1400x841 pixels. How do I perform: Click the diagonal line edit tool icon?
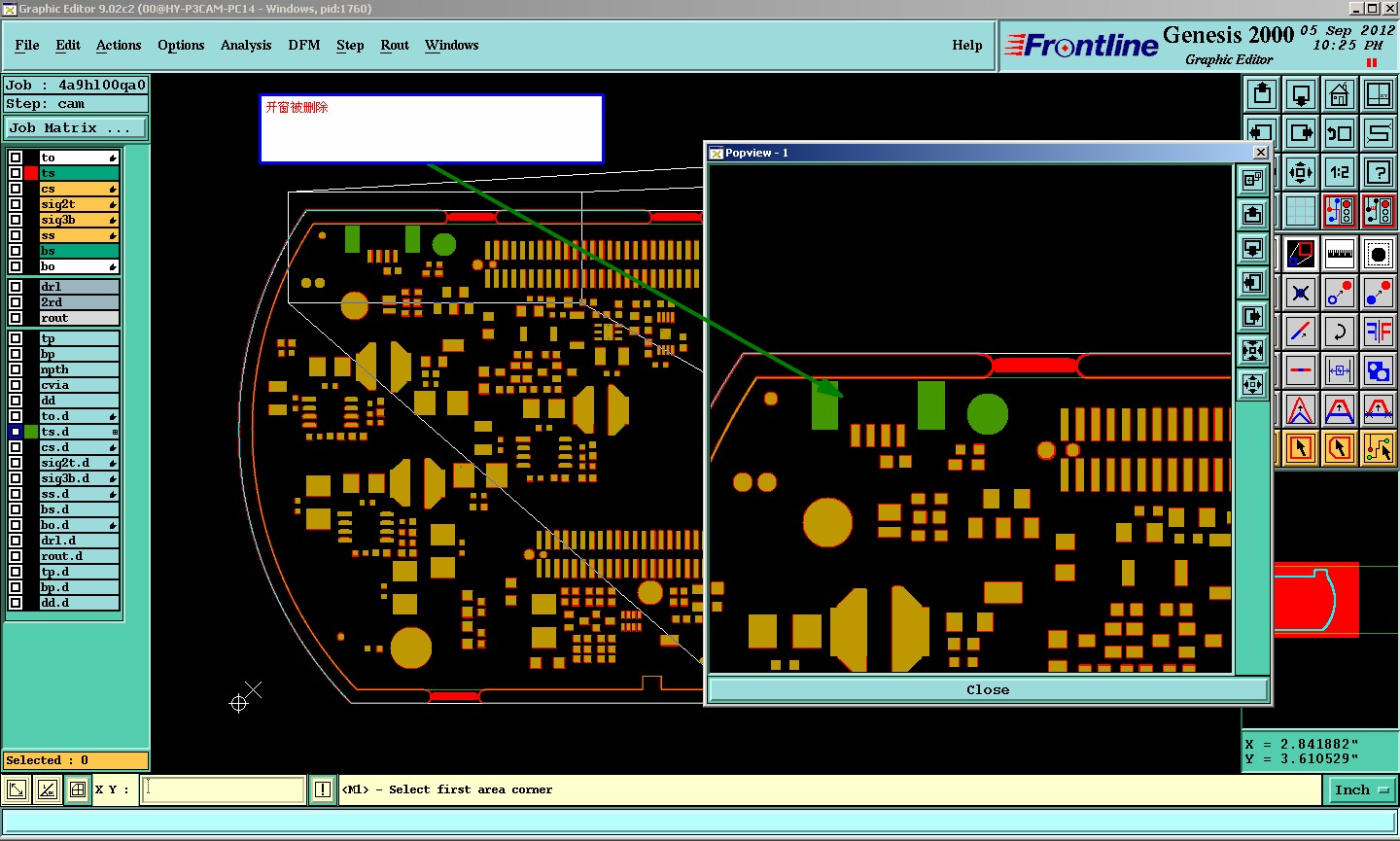click(x=1301, y=332)
